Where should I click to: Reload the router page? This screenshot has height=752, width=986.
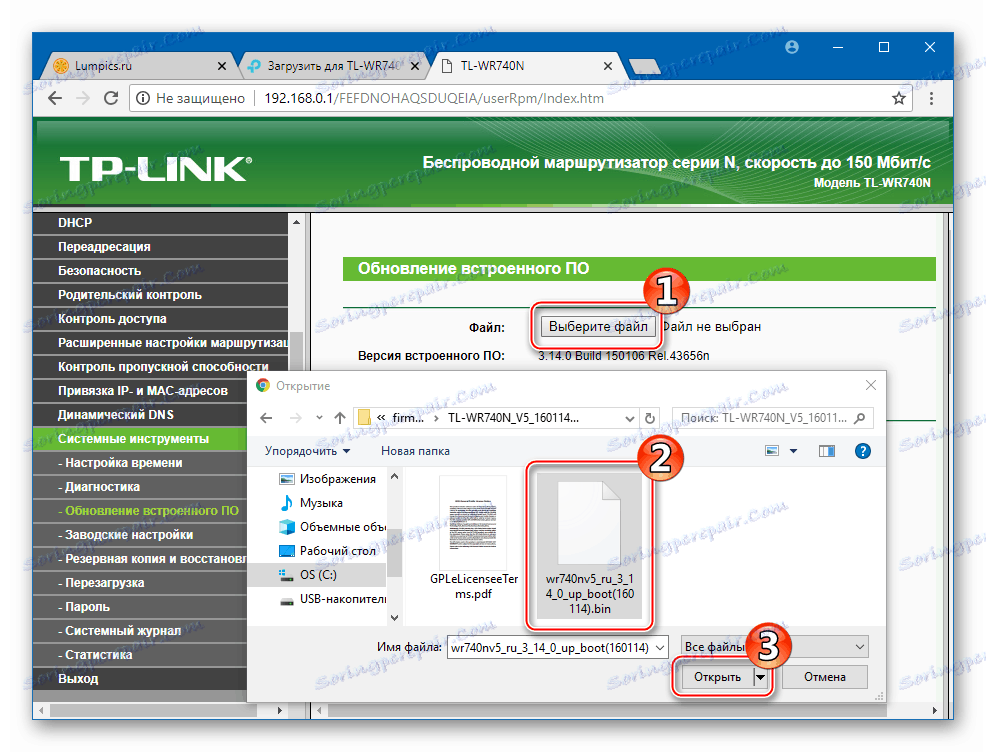point(111,98)
